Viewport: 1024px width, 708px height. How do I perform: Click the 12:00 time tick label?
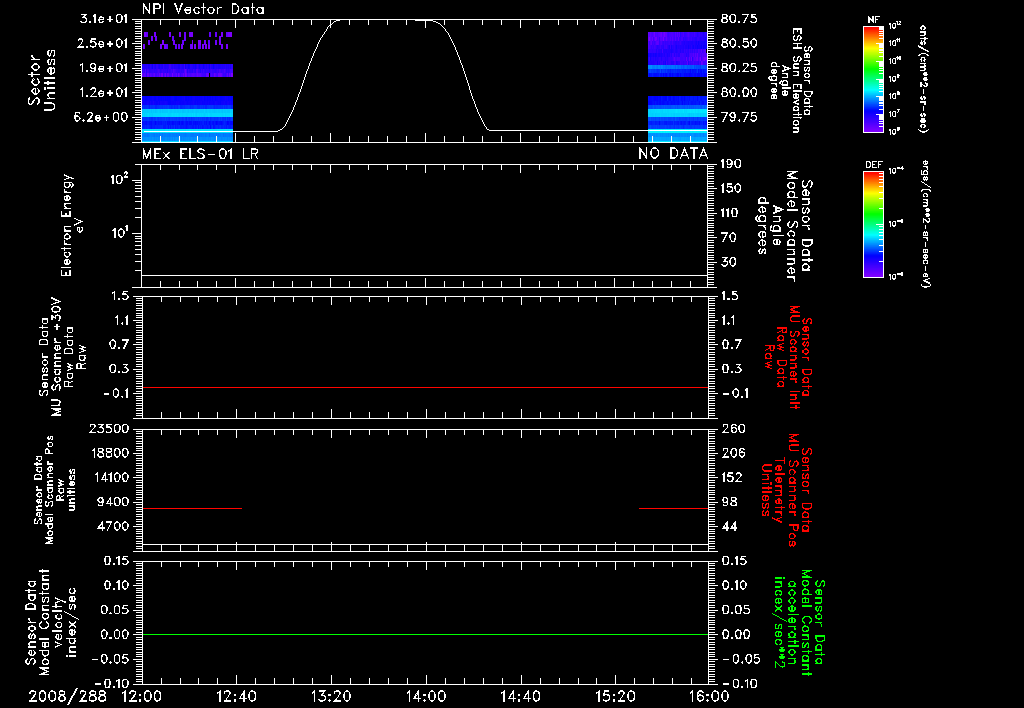tap(142, 696)
